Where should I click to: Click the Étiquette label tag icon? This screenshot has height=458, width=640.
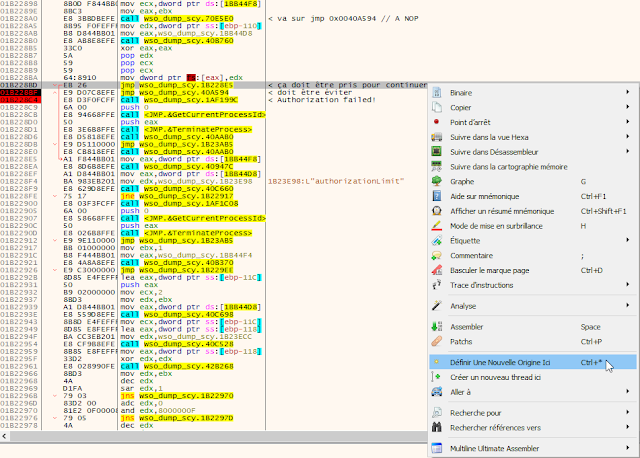[x=437, y=240]
